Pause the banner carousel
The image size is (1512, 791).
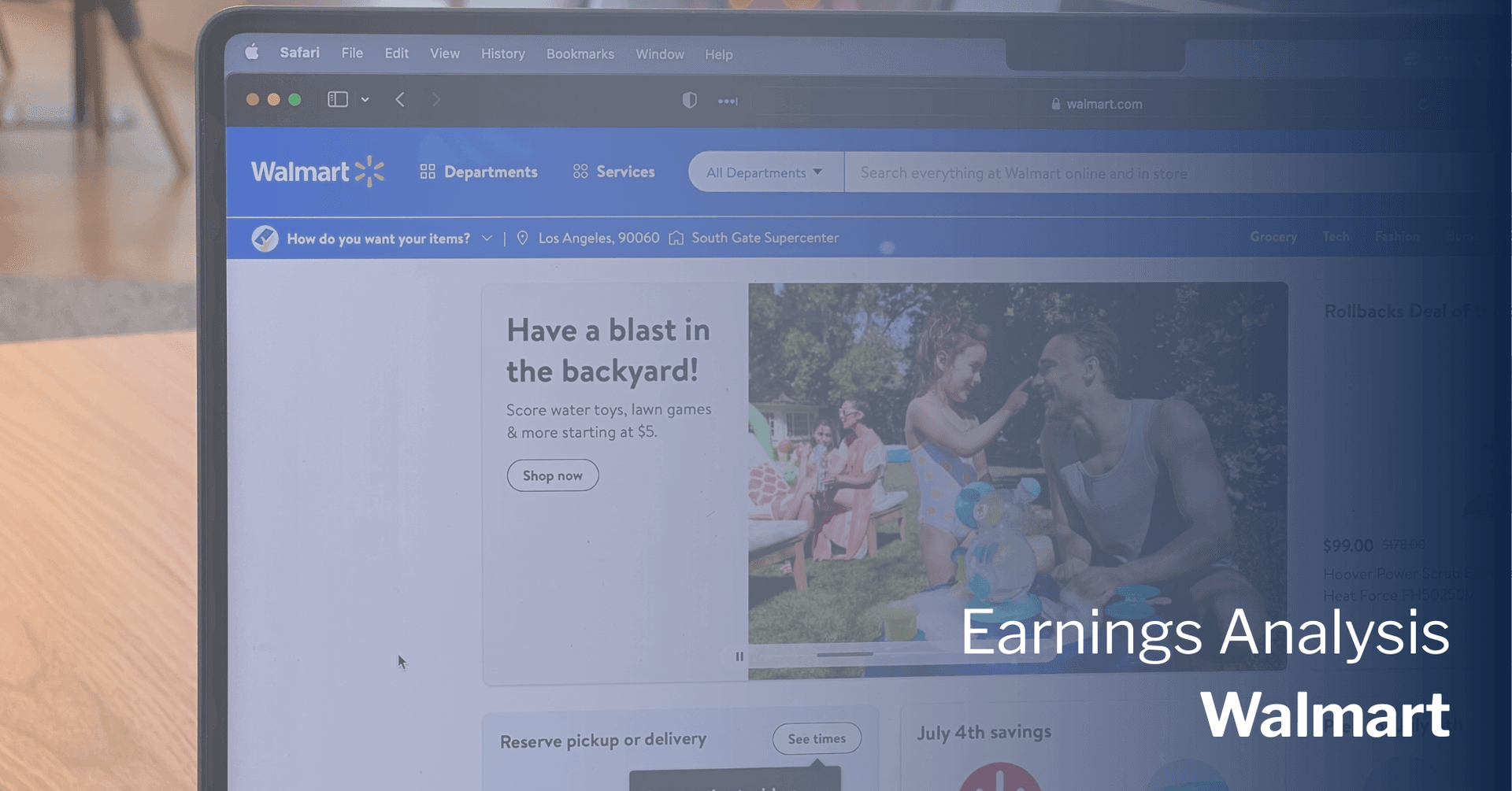739,656
